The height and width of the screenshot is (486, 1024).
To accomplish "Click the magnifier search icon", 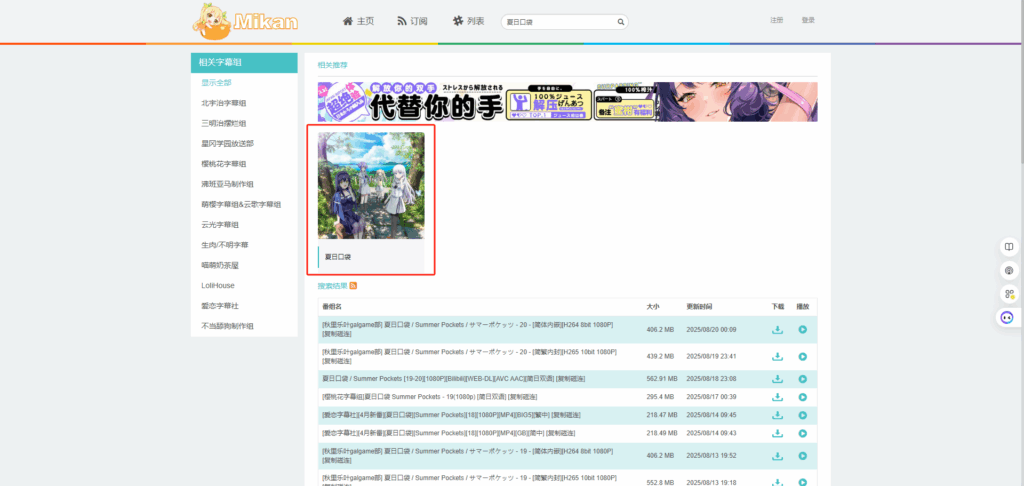I will (x=621, y=22).
